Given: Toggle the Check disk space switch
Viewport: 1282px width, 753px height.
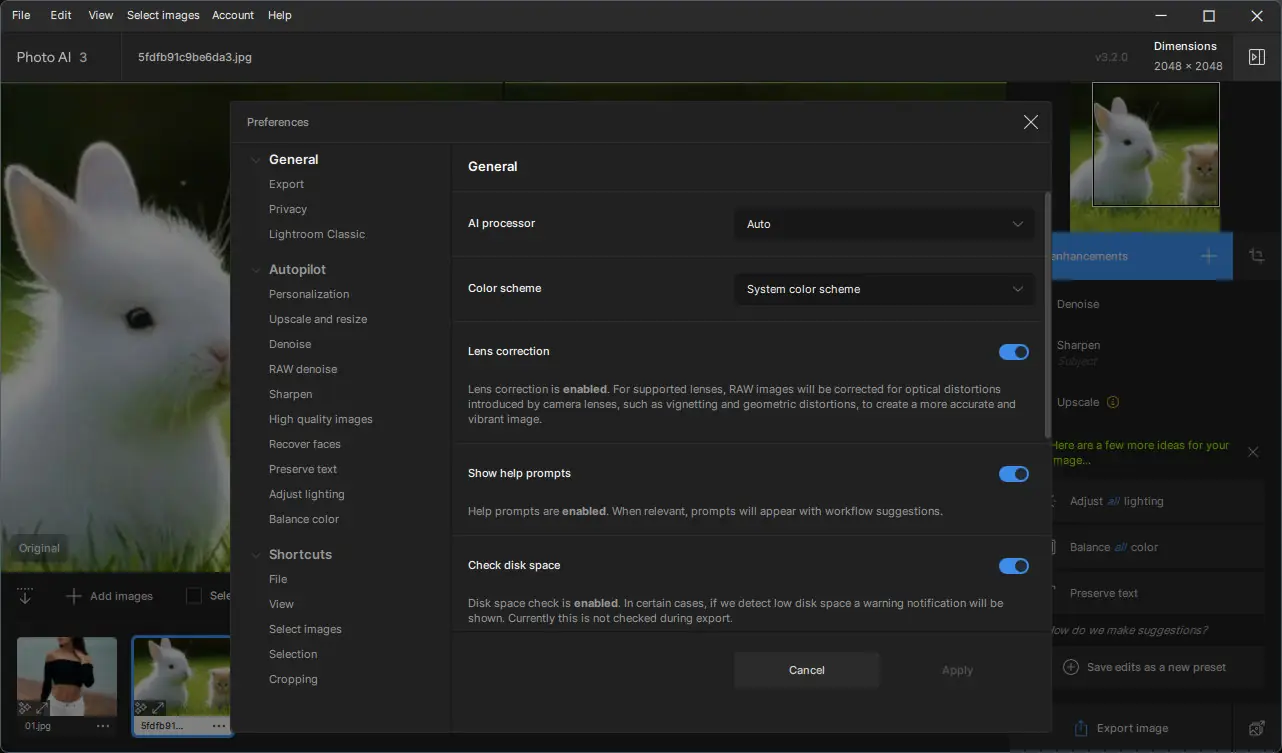Looking at the screenshot, I should click(x=1013, y=566).
